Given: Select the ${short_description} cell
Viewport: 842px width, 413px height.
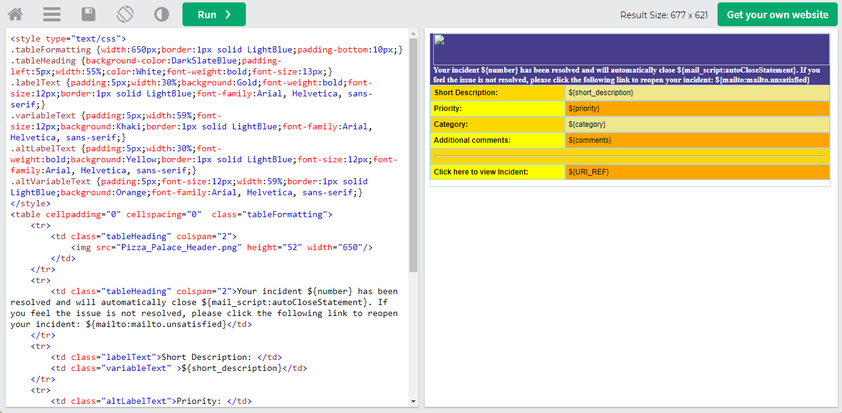Looking at the screenshot, I should [x=698, y=92].
